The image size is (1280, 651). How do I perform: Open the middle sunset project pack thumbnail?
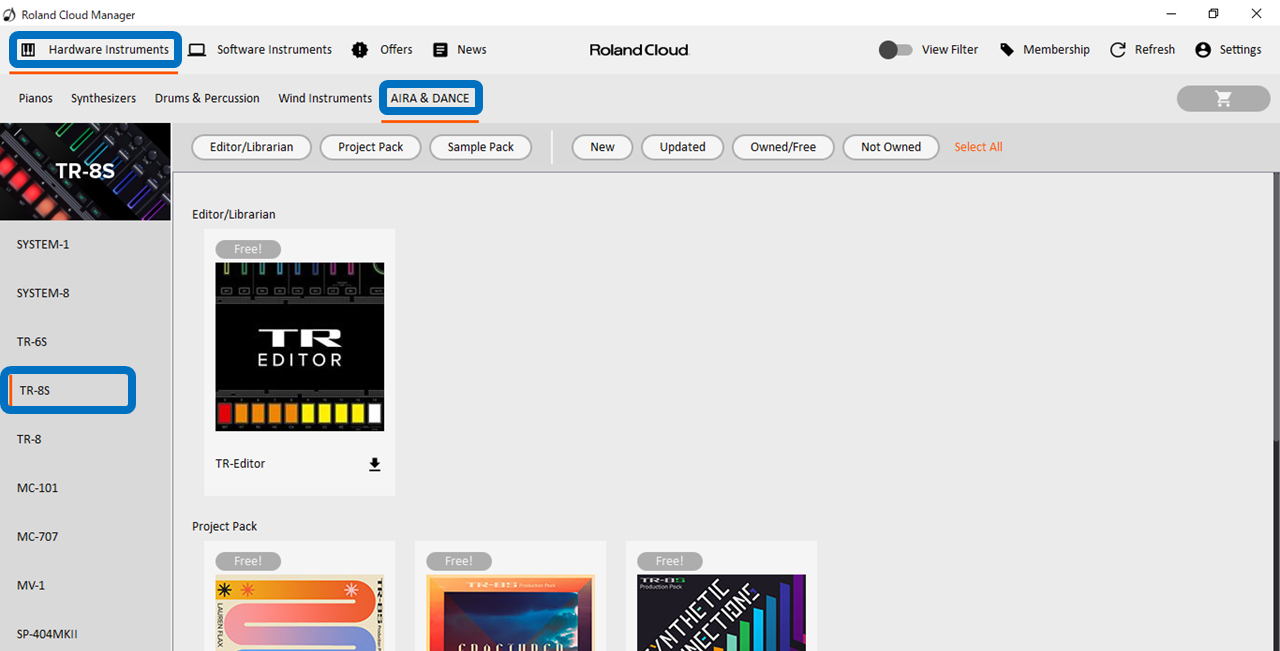511,613
